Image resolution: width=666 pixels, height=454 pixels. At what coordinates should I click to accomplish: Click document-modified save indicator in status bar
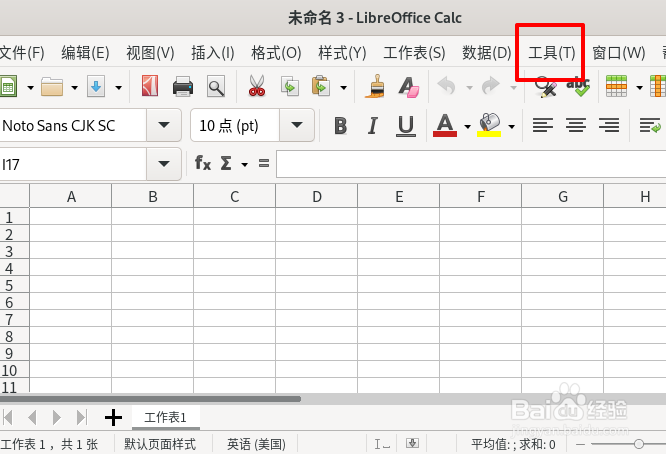(x=412, y=444)
